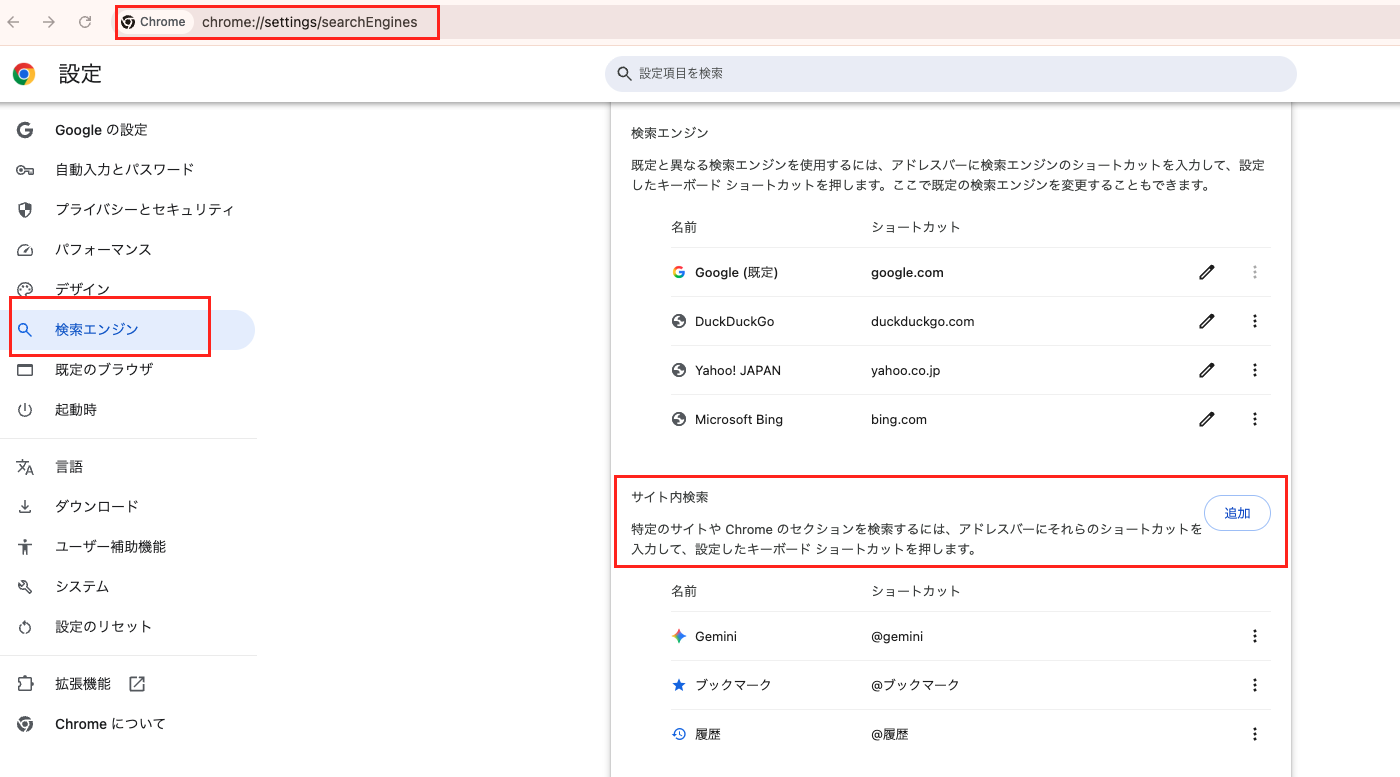1400x777 pixels.
Task: Open more options for ブックマーク
Action: tap(1255, 685)
